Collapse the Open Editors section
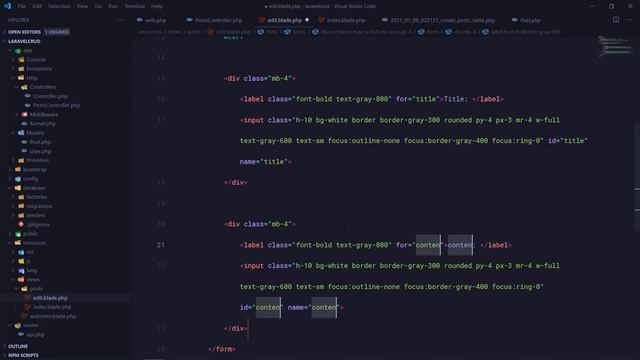 click(24, 32)
